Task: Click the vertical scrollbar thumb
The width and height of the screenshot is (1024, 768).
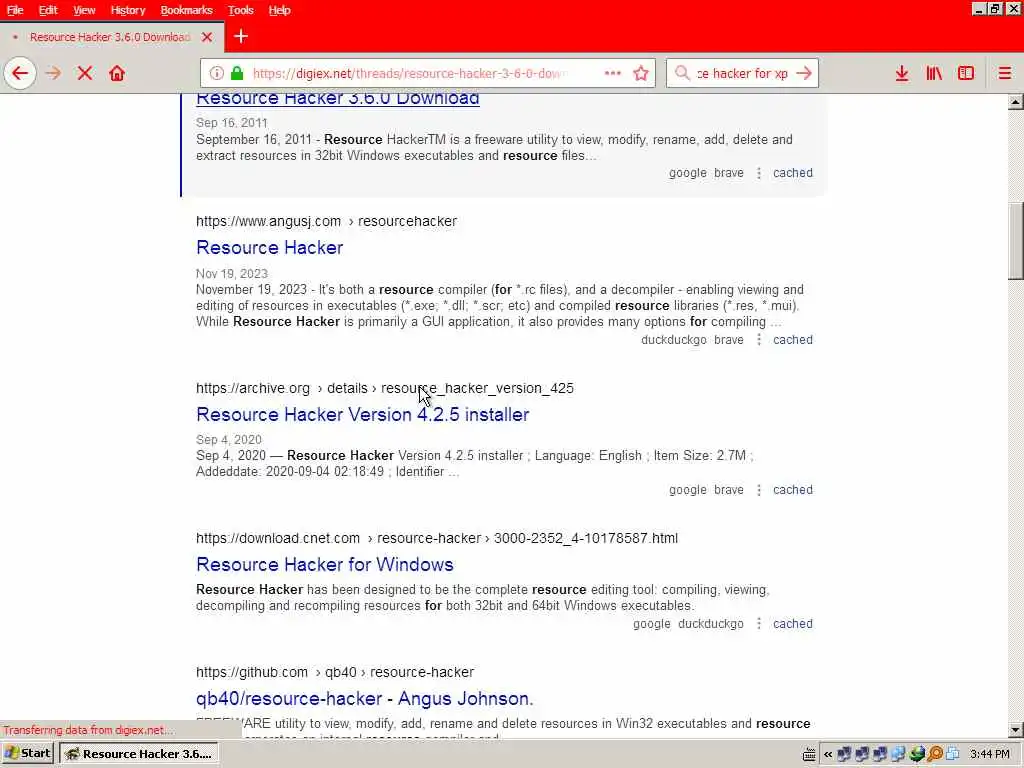Action: [1016, 241]
